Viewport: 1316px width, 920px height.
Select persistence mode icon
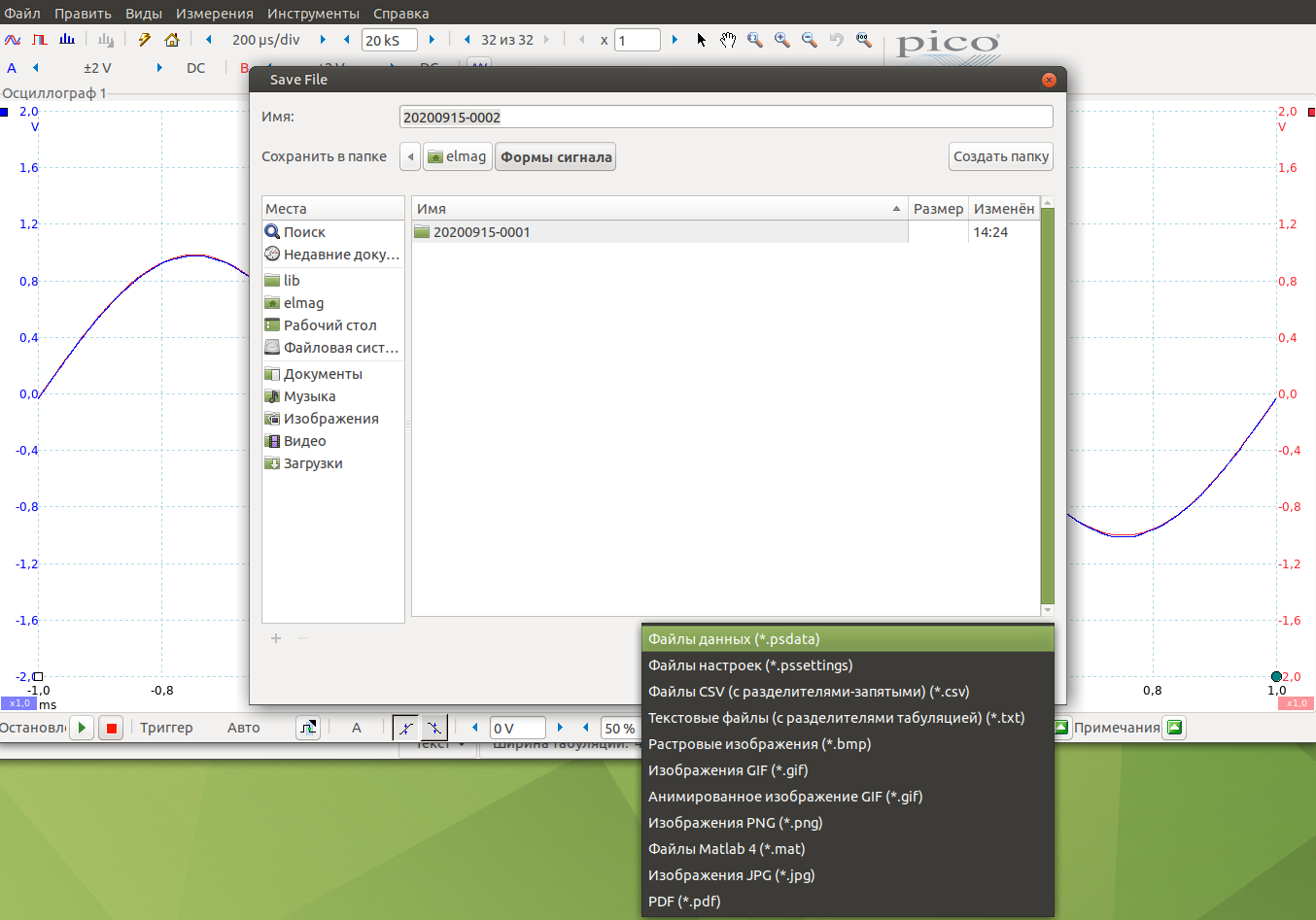(x=40, y=40)
